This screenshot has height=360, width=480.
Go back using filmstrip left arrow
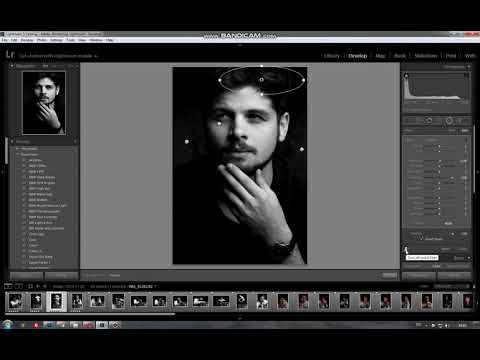click(38, 286)
